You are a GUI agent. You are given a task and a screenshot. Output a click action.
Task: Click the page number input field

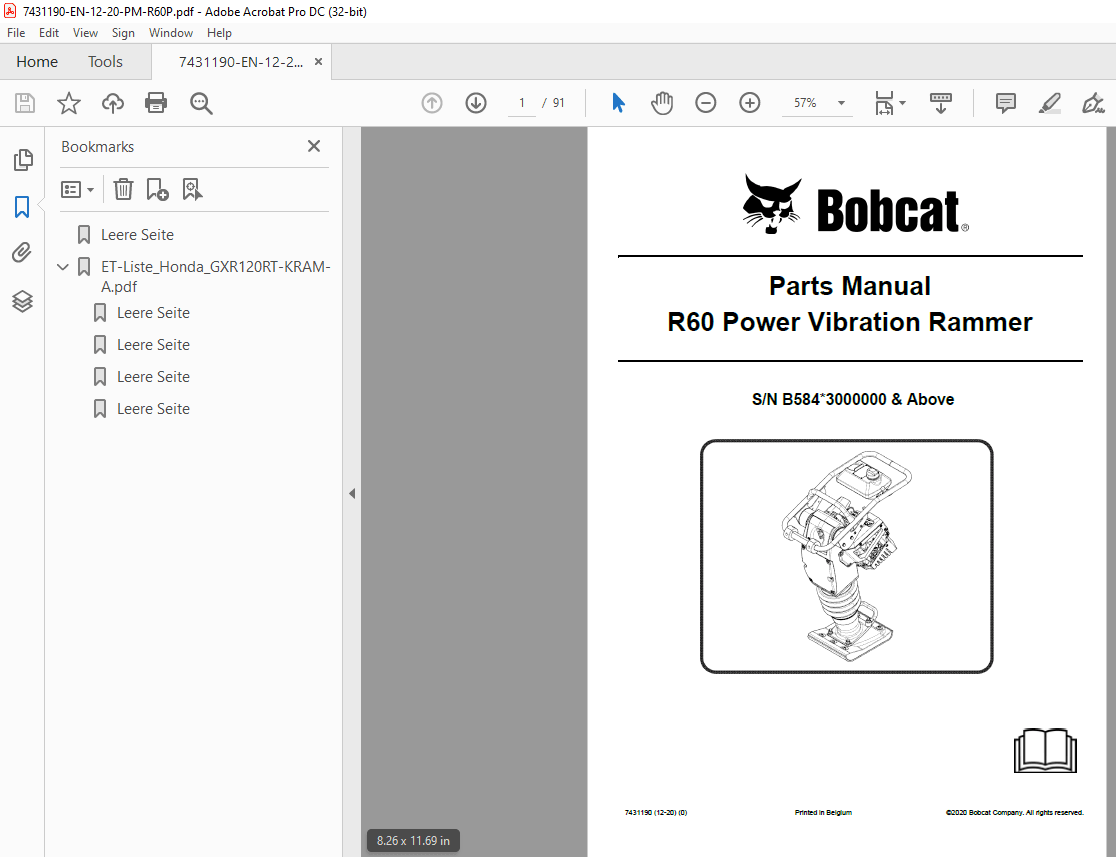coord(521,102)
